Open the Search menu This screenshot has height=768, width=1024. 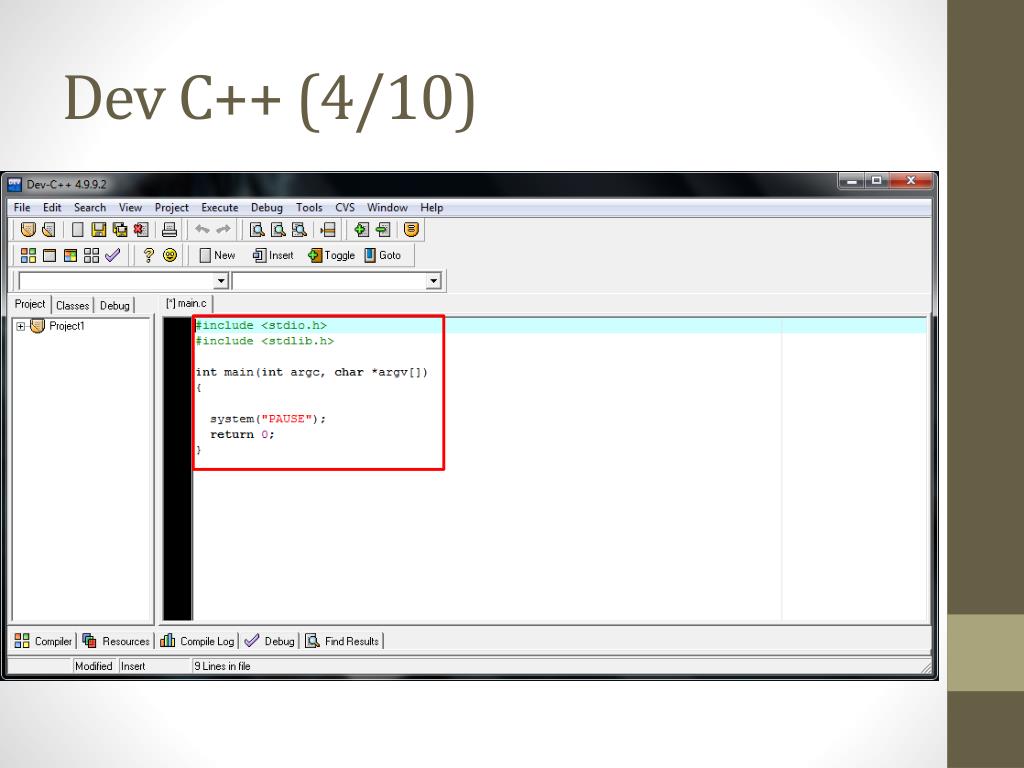89,208
